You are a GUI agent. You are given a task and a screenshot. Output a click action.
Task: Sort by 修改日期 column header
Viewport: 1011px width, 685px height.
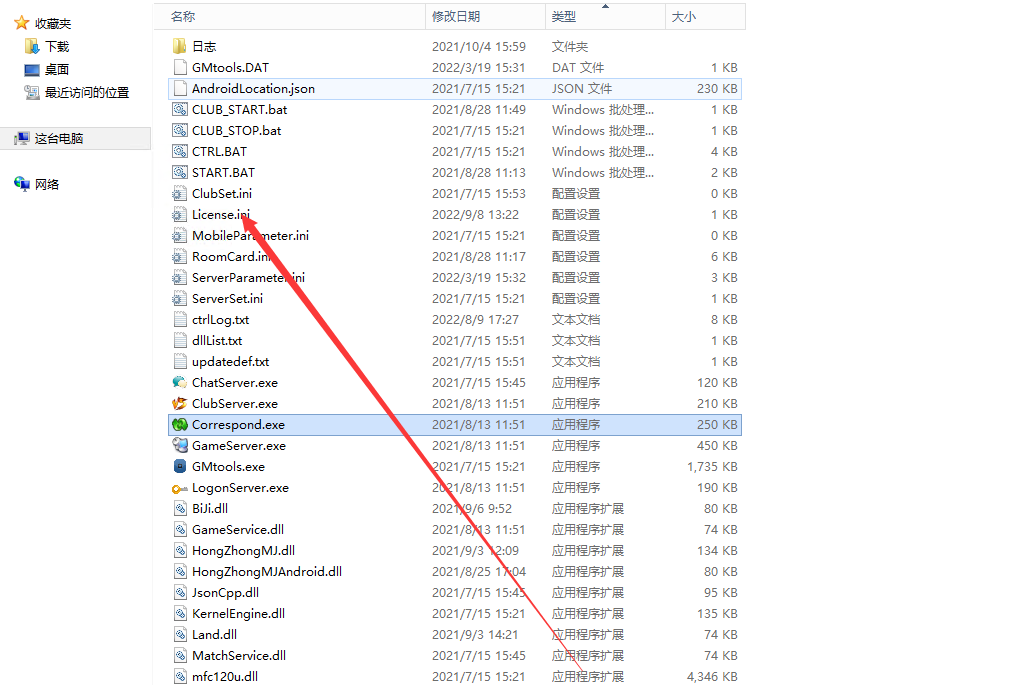tap(456, 16)
